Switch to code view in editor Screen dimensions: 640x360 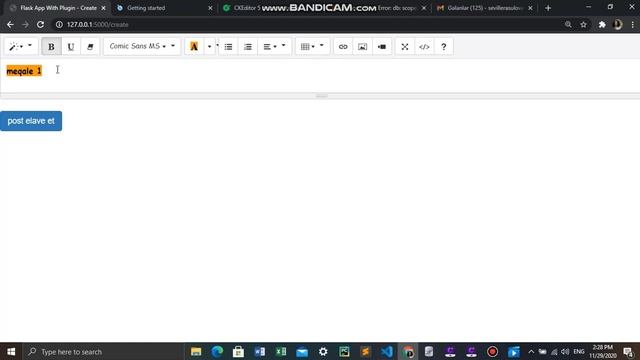[x=424, y=47]
